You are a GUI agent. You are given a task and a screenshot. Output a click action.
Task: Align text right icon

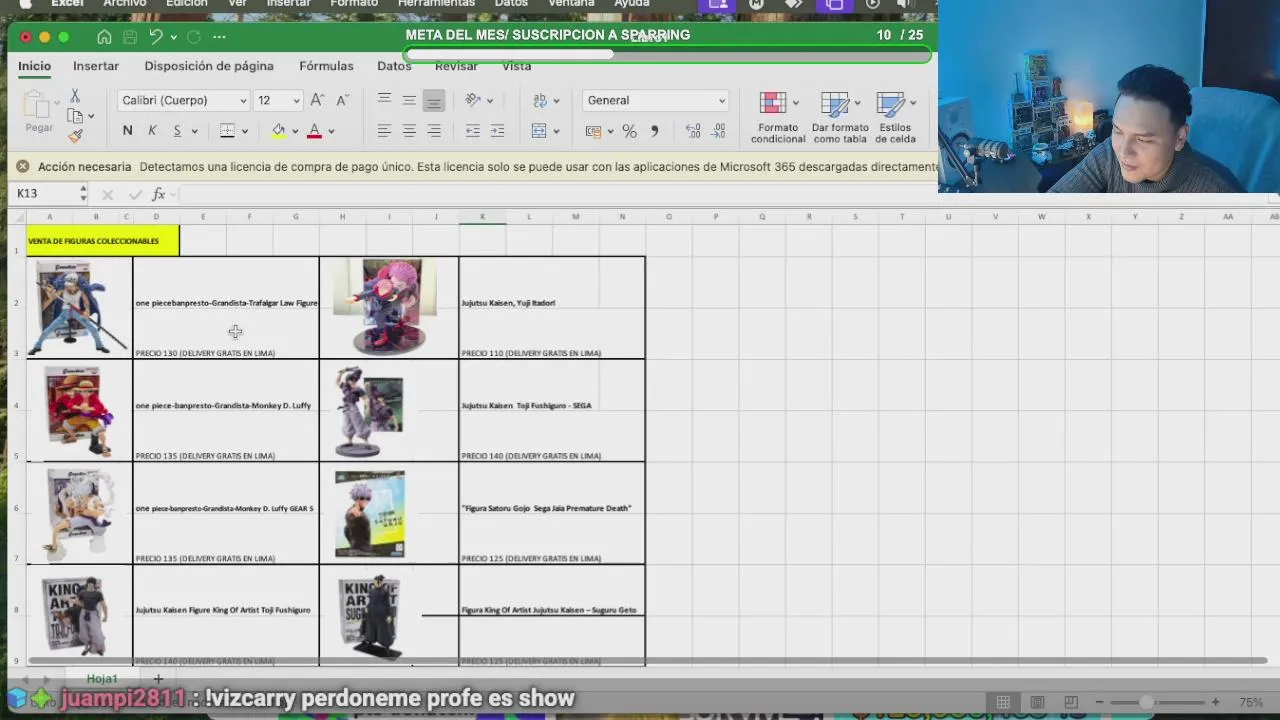tap(434, 131)
